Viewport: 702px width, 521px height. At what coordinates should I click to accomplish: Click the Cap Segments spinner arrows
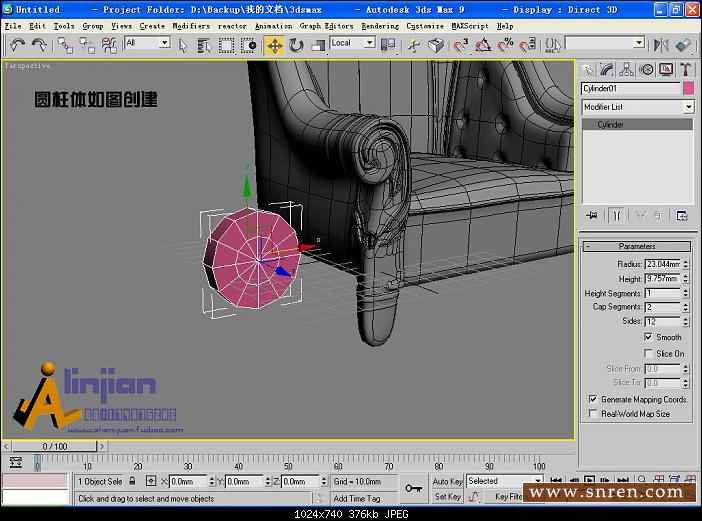point(685,307)
